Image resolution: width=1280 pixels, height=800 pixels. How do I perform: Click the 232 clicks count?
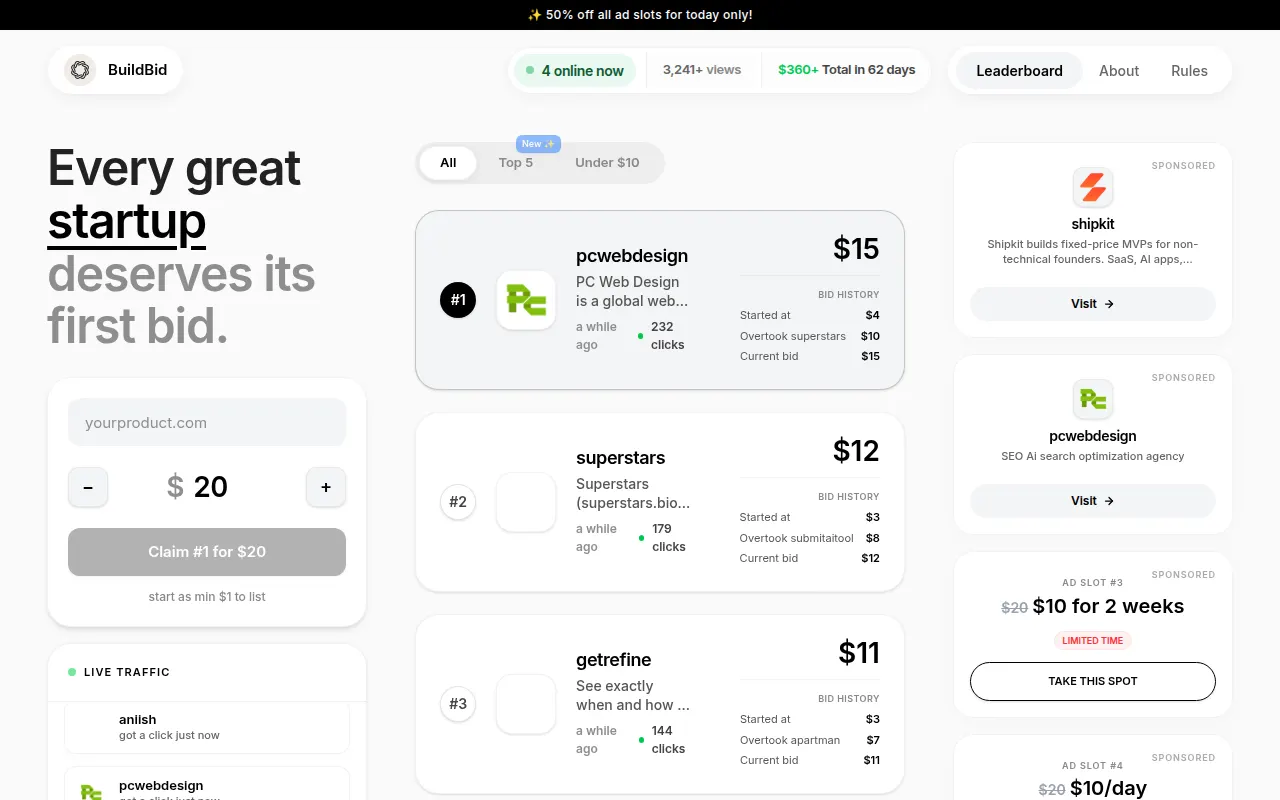[667, 336]
